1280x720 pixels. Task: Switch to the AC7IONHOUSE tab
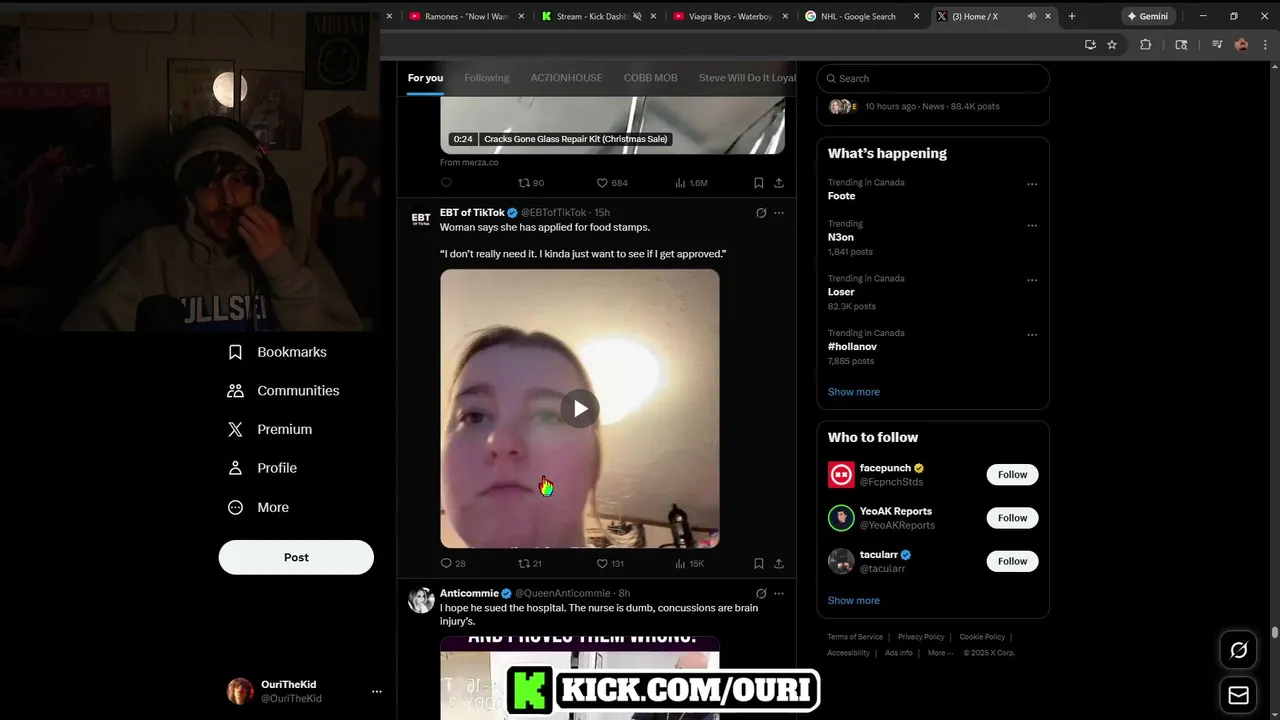(x=566, y=78)
